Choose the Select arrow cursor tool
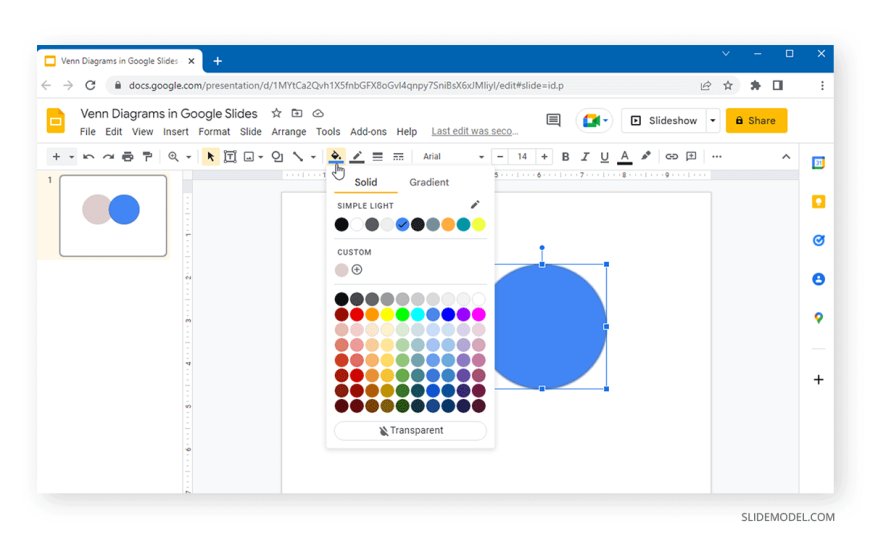Image resolution: width=870 pixels, height=539 pixels. (210, 157)
